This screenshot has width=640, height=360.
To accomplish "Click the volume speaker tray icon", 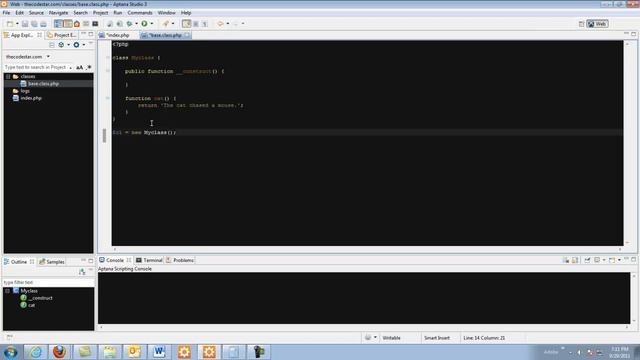I will [579, 352].
